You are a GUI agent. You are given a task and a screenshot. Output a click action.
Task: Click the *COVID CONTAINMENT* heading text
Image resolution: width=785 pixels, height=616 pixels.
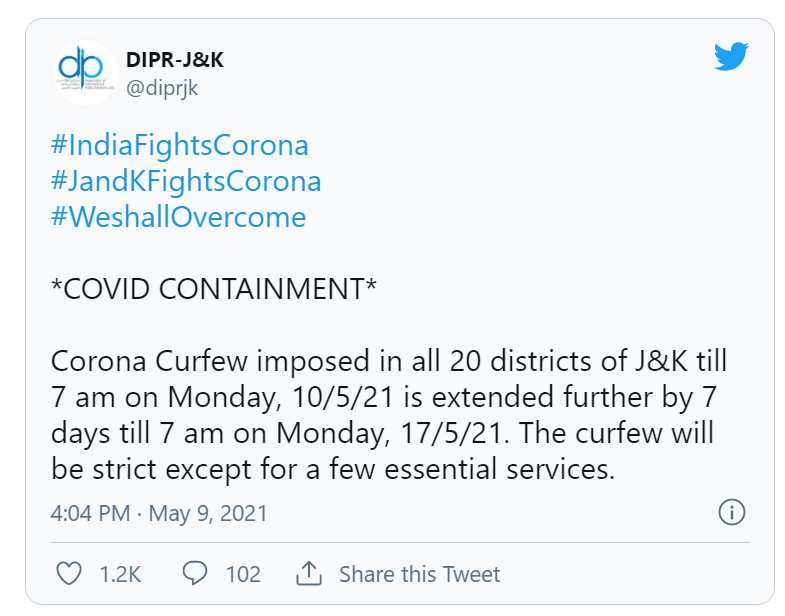point(214,289)
